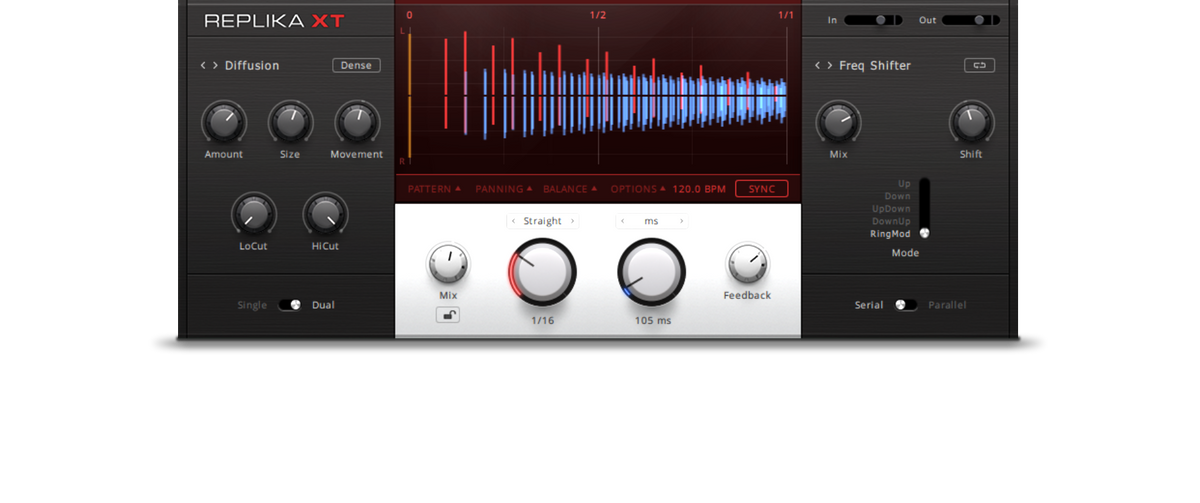Open the ms time unit selector
Screen dimensions: 1200x503
pos(652,221)
